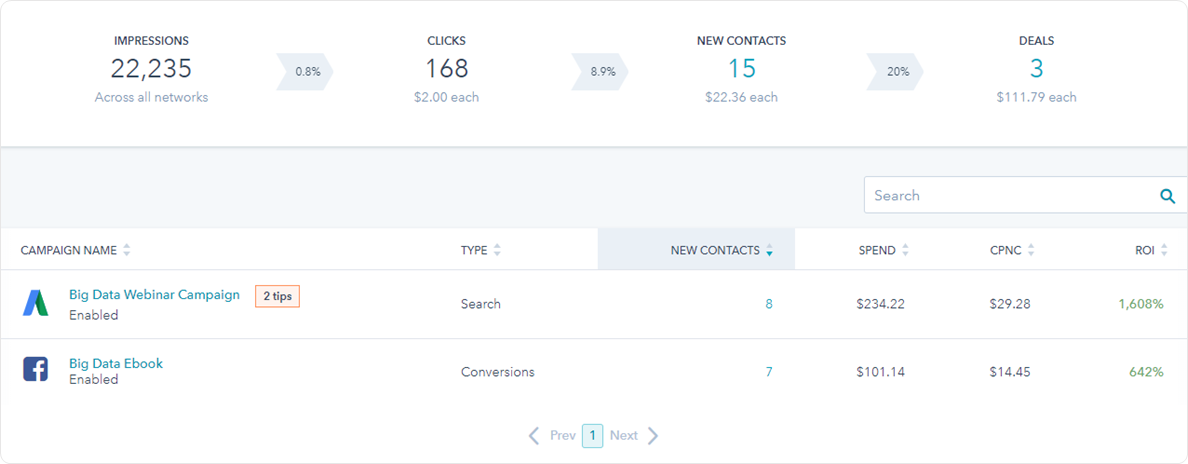
Task: Click the Google Ads campaign icon
Action: 36,303
